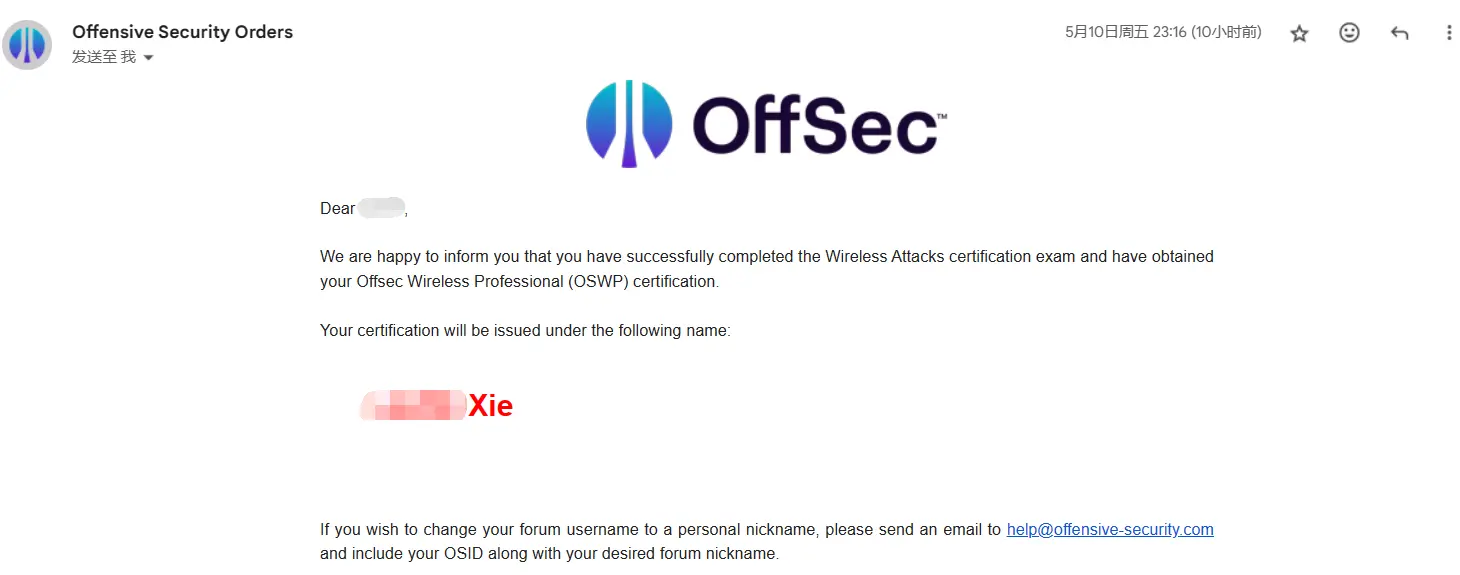Add an emoji reaction to the email
This screenshot has width=1460, height=575.
click(x=1349, y=33)
